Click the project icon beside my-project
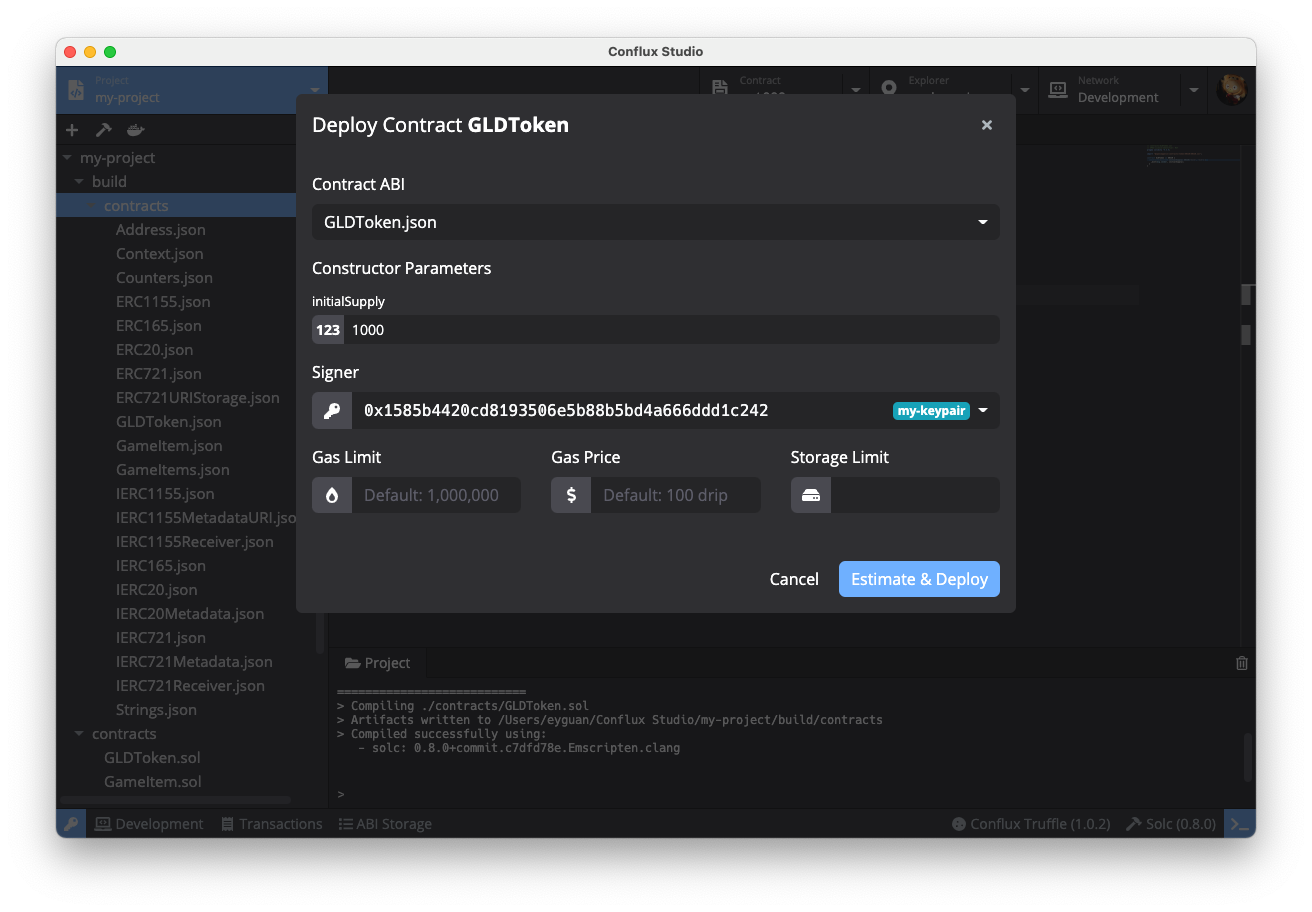The height and width of the screenshot is (912, 1312). pyautogui.click(x=76, y=90)
